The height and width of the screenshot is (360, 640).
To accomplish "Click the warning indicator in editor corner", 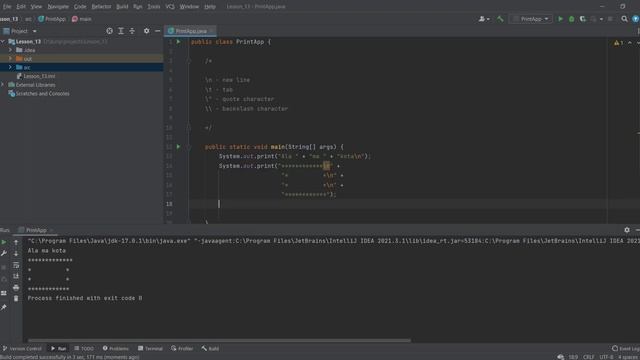I will pyautogui.click(x=618, y=42).
